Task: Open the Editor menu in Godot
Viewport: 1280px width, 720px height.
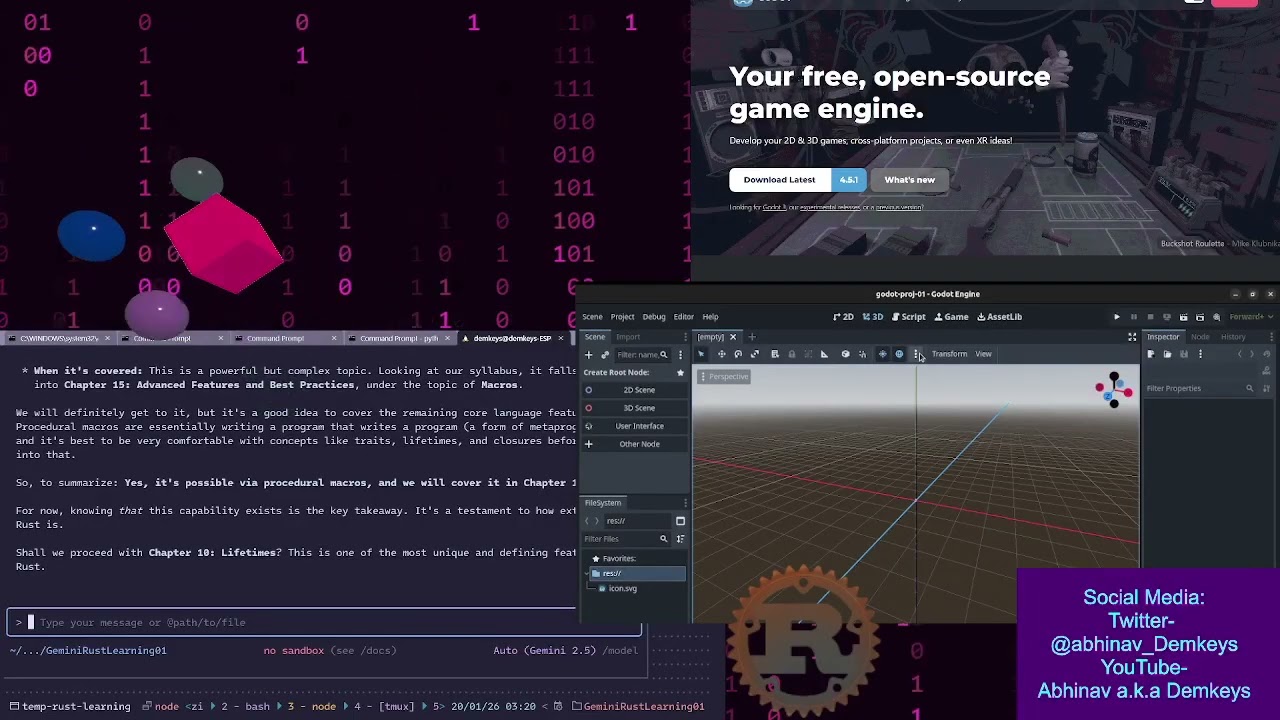Action: (684, 317)
